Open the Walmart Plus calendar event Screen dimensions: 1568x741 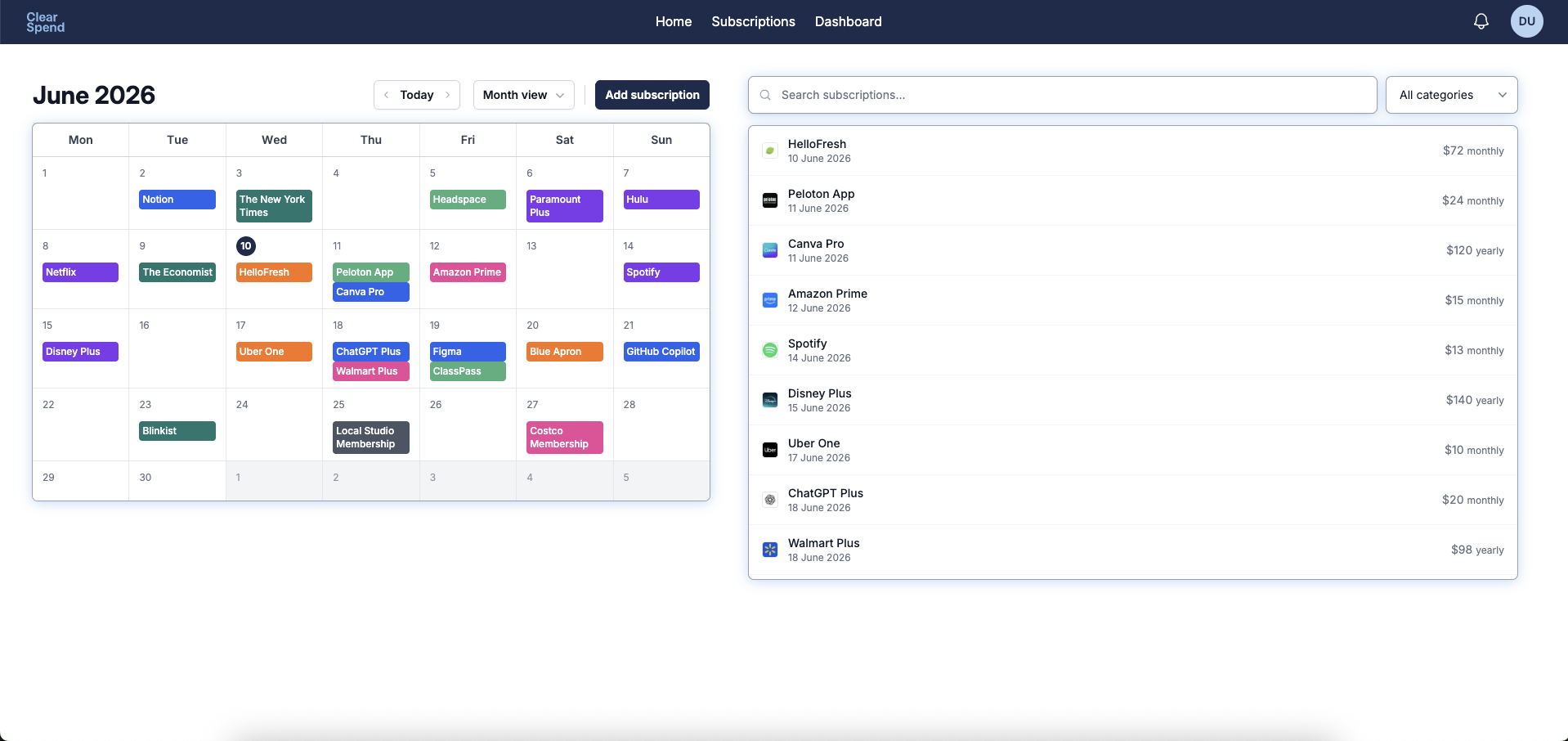370,371
